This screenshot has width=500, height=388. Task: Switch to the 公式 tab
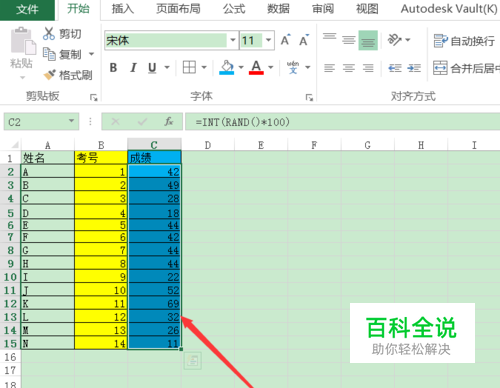234,9
